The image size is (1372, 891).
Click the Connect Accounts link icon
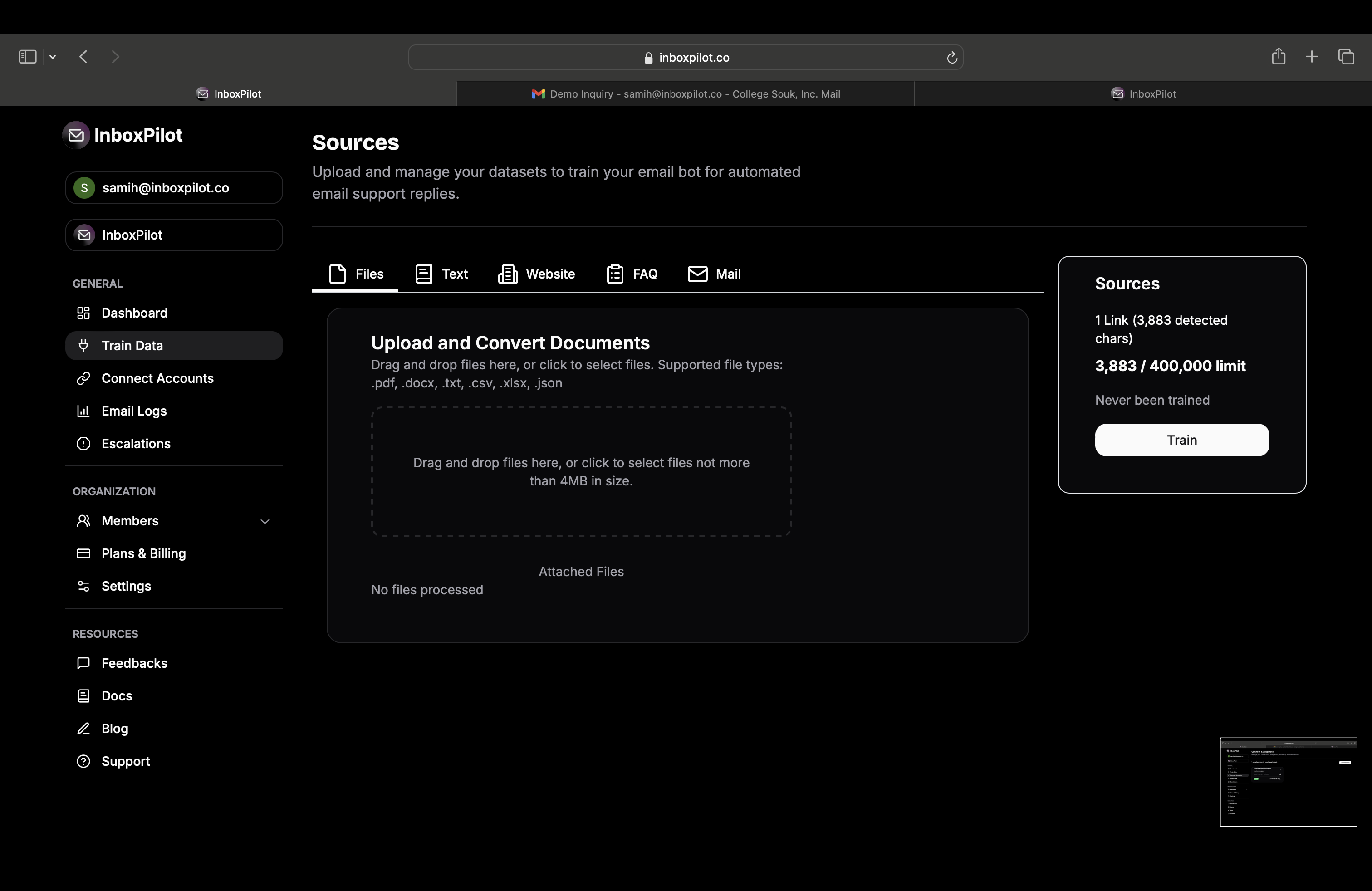[x=83, y=378]
